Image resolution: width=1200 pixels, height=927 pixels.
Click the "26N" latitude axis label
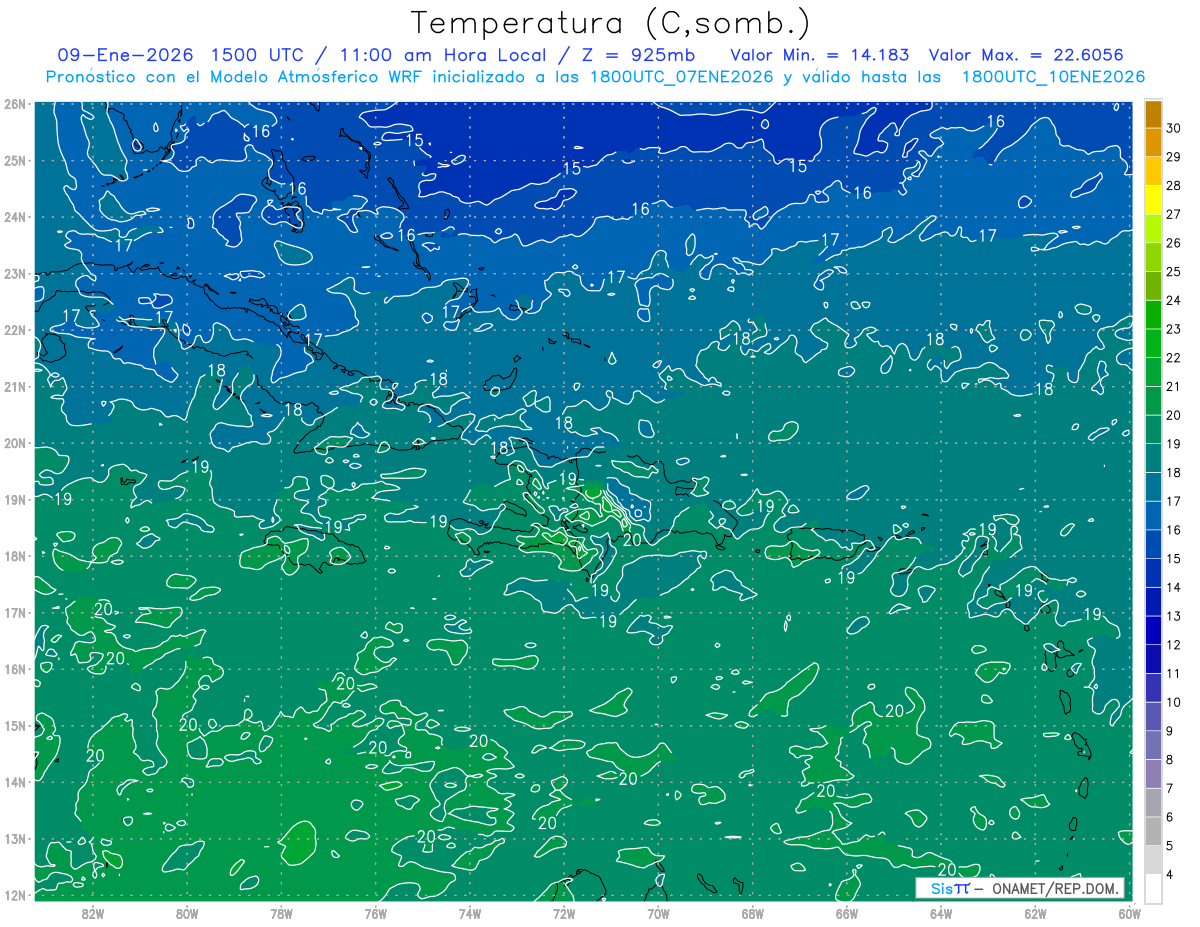point(14,103)
